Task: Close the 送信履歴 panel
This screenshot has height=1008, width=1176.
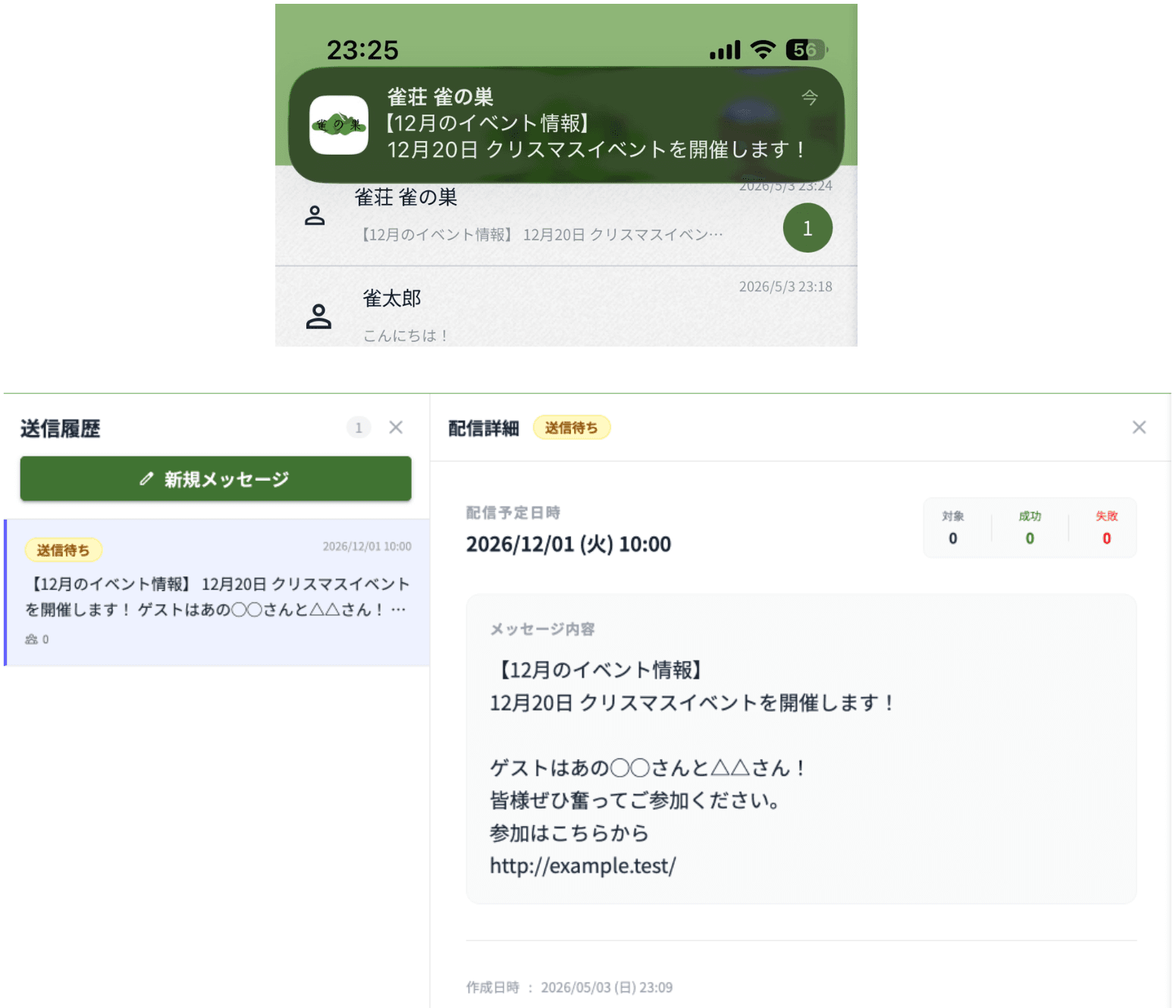Action: 396,428
